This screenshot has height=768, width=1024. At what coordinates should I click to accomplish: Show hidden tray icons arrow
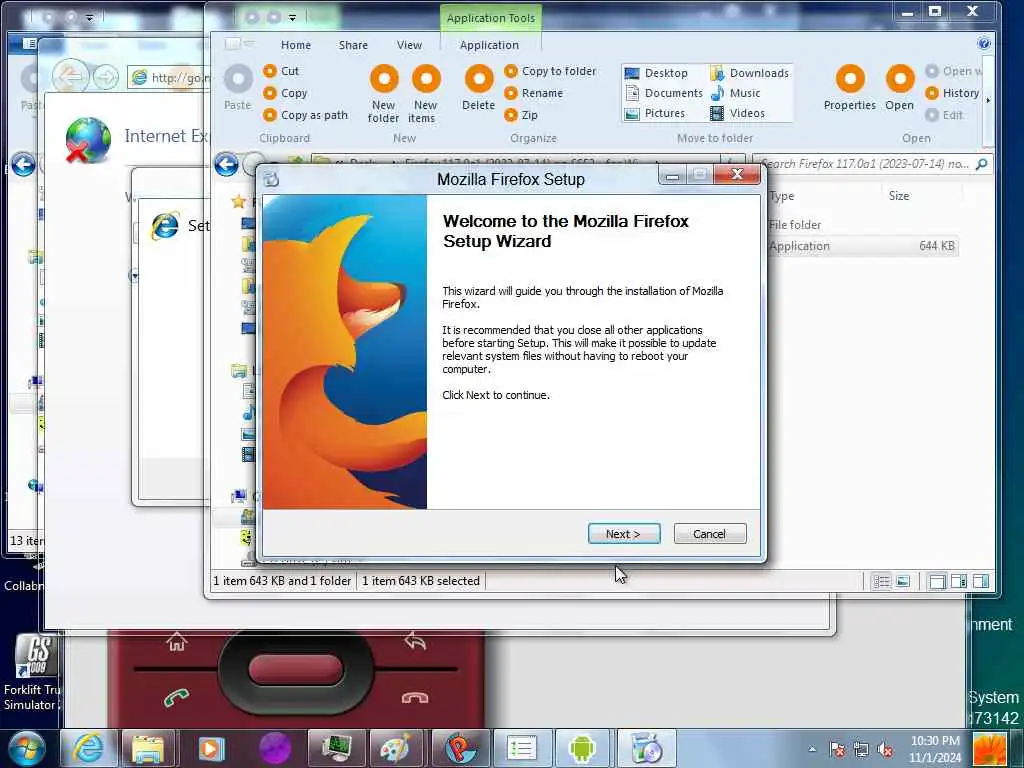pos(812,749)
